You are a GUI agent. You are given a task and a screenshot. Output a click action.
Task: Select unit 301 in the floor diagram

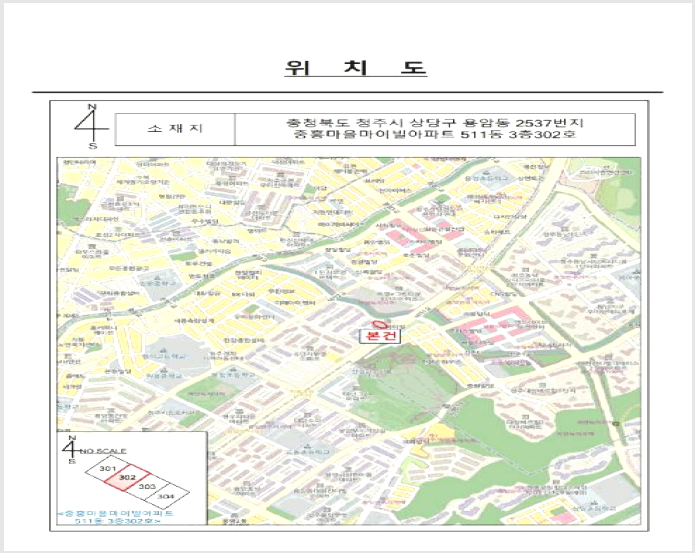click(108, 469)
